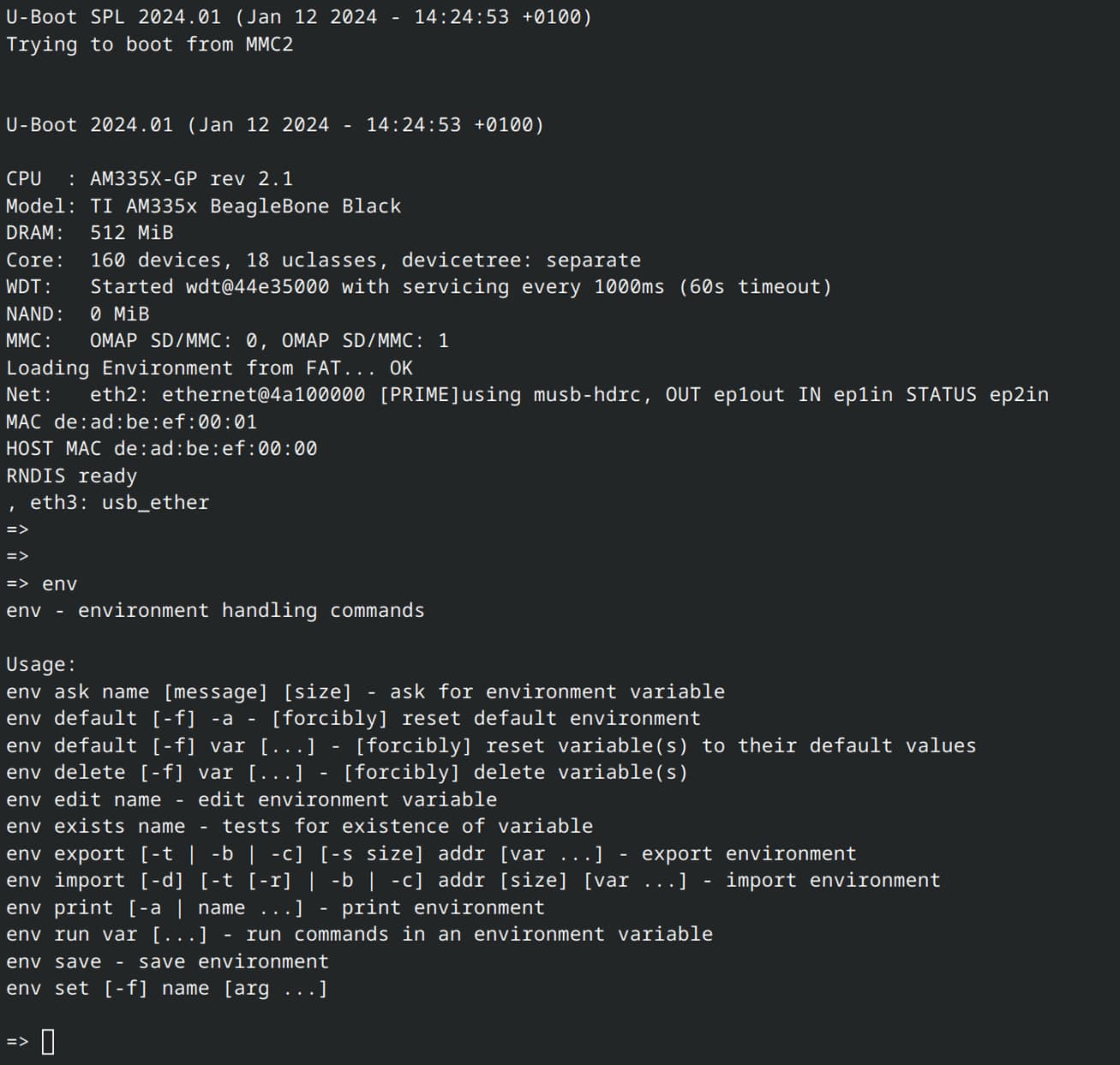Click 'Trying to boot from MMC2' text

coord(149,45)
